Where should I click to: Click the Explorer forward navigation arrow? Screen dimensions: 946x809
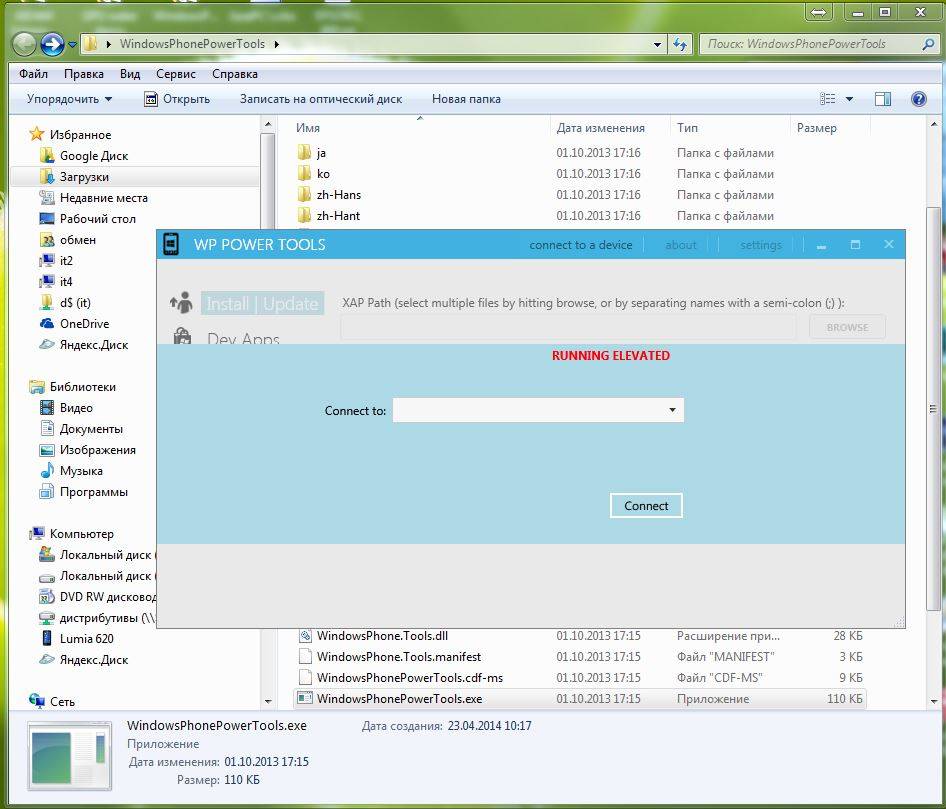52,44
